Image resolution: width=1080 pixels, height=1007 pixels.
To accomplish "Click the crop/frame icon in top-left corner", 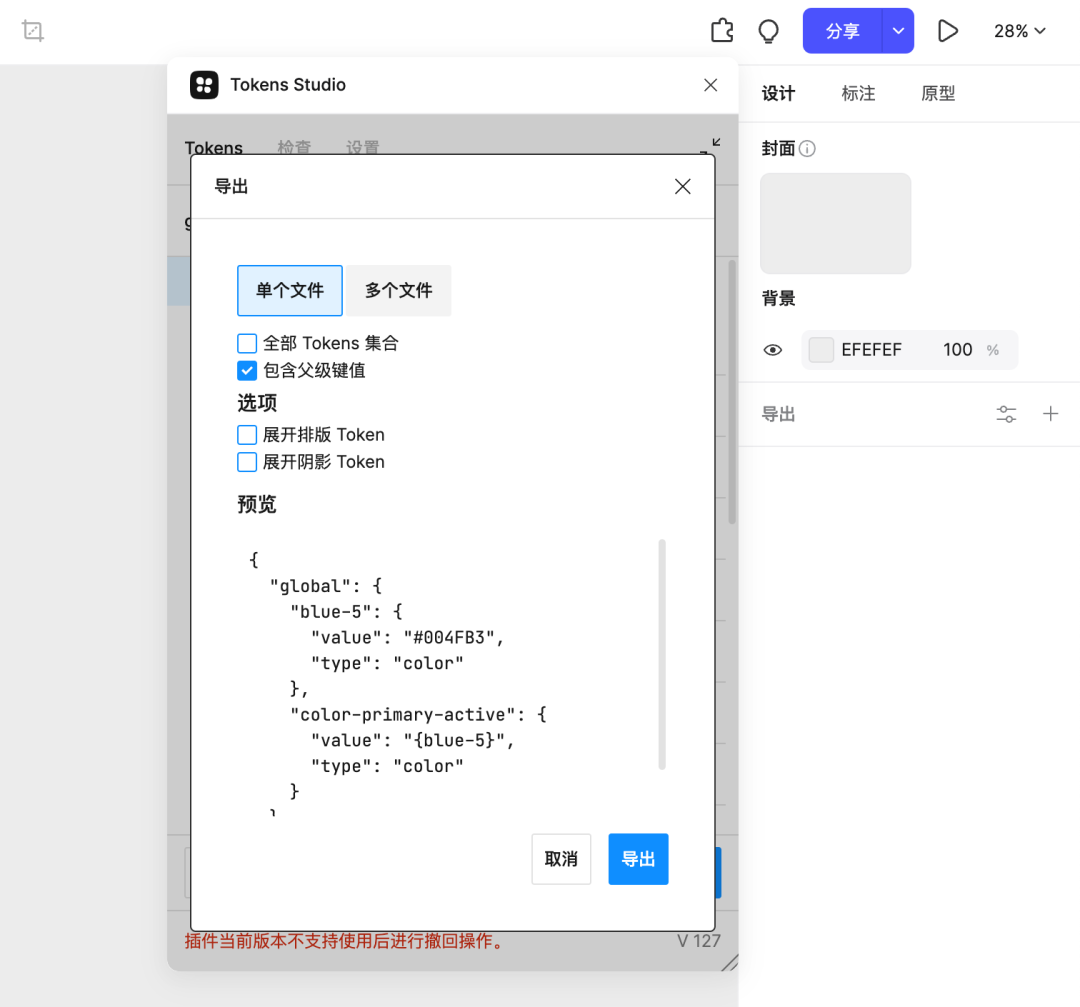I will pos(32,31).
